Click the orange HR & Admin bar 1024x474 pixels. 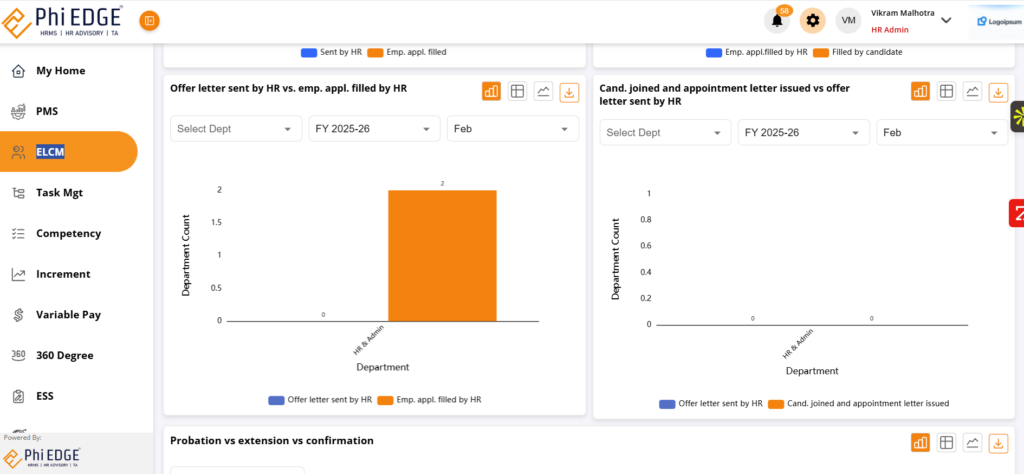[x=442, y=255]
